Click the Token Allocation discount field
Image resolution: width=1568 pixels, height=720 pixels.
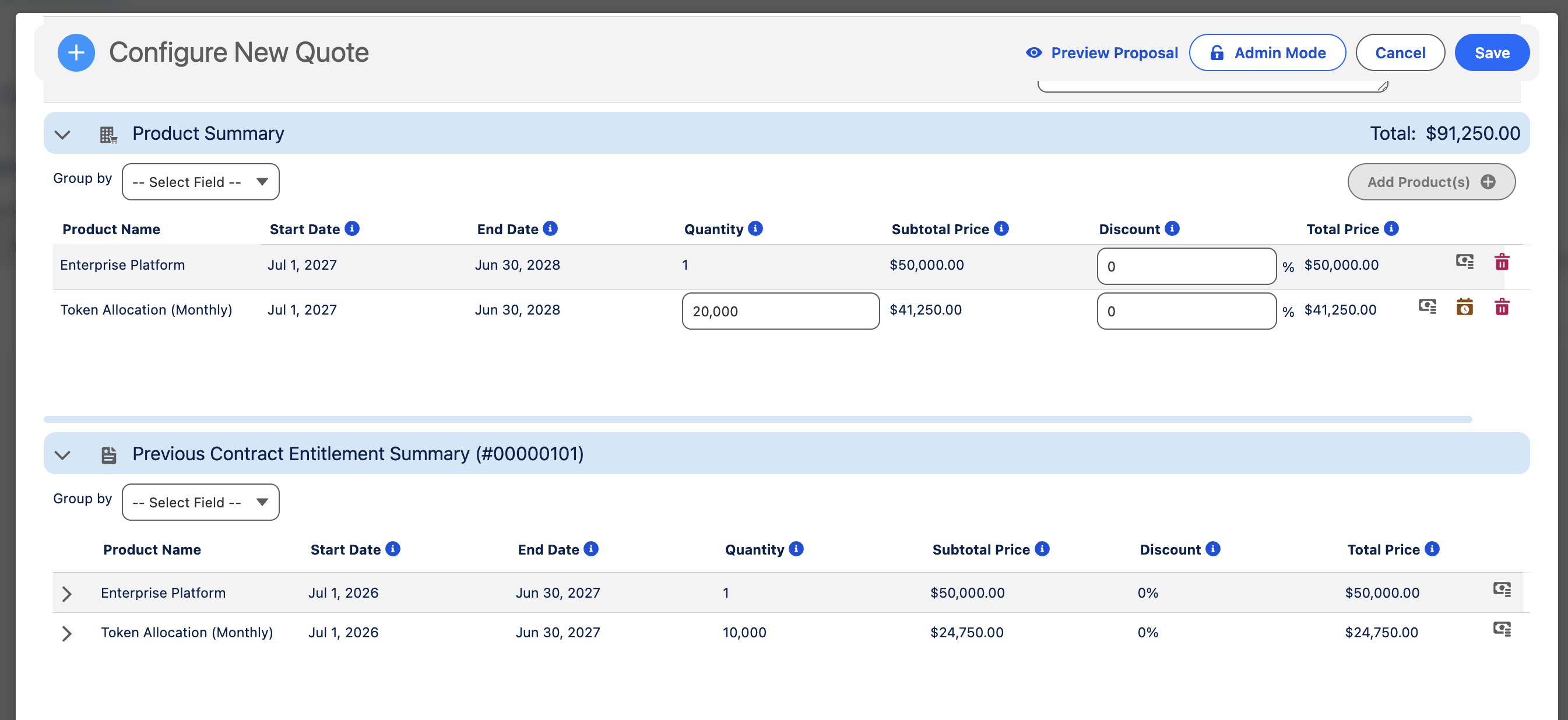click(x=1186, y=311)
